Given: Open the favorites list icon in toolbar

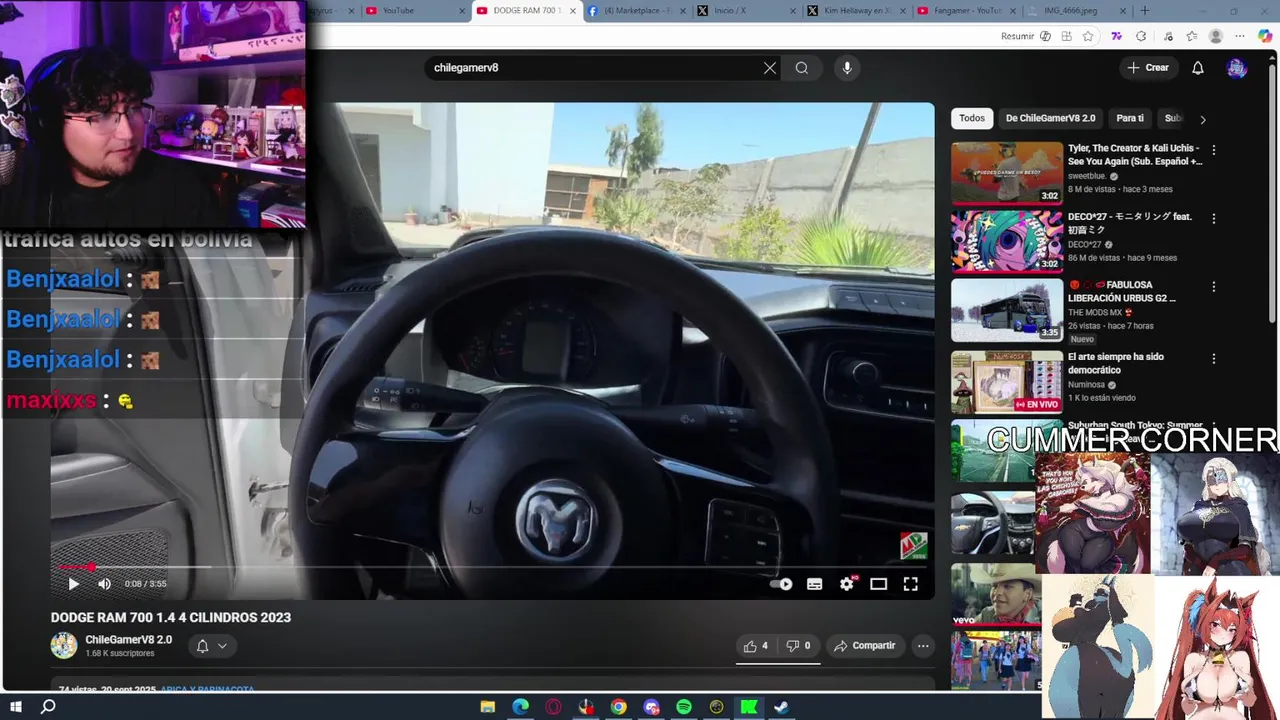Looking at the screenshot, I should point(1191,36).
